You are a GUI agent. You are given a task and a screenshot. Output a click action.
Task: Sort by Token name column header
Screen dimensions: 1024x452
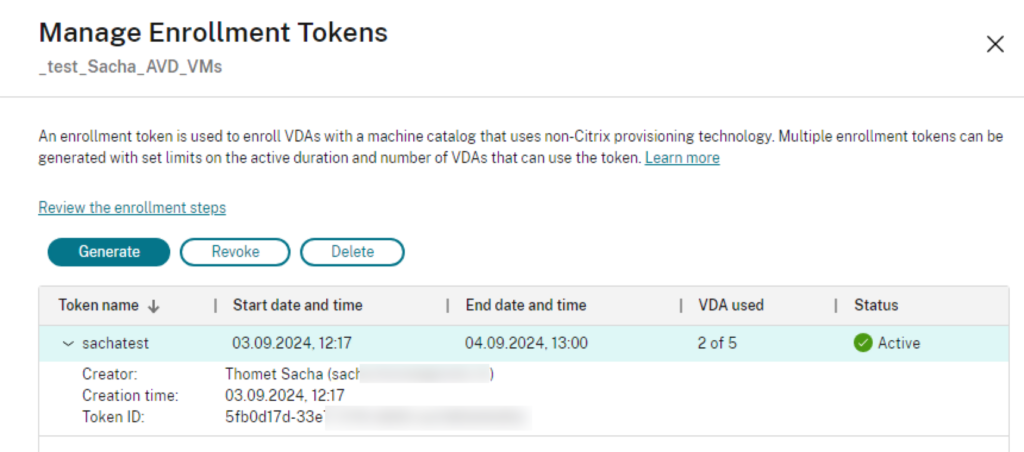pos(96,305)
